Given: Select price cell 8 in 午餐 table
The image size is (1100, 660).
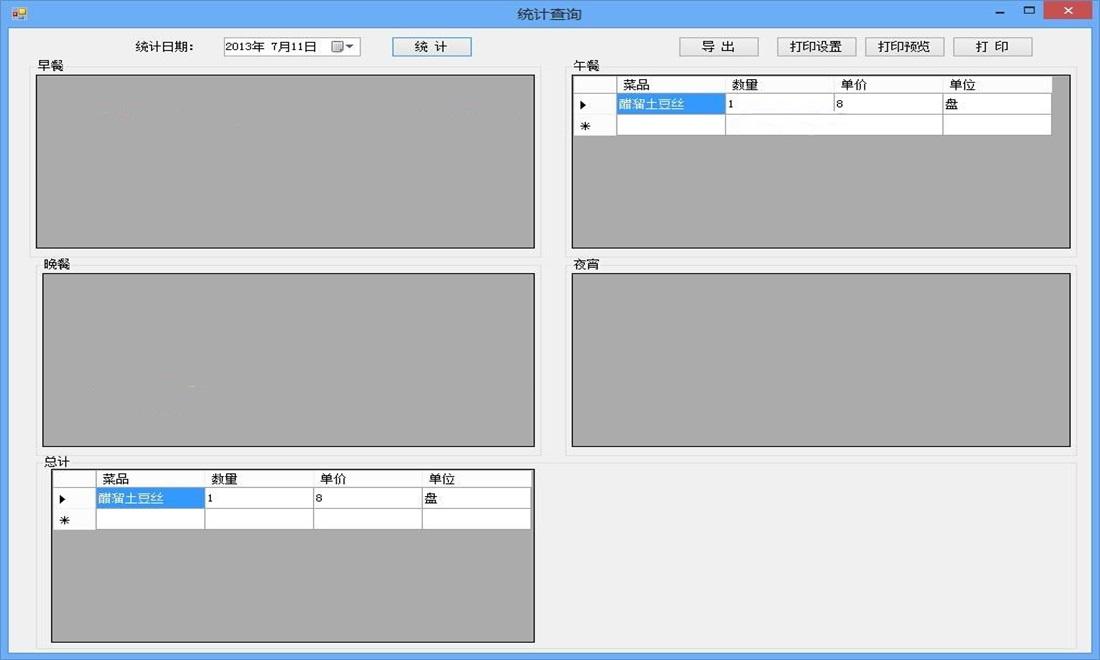Looking at the screenshot, I should coord(888,105).
